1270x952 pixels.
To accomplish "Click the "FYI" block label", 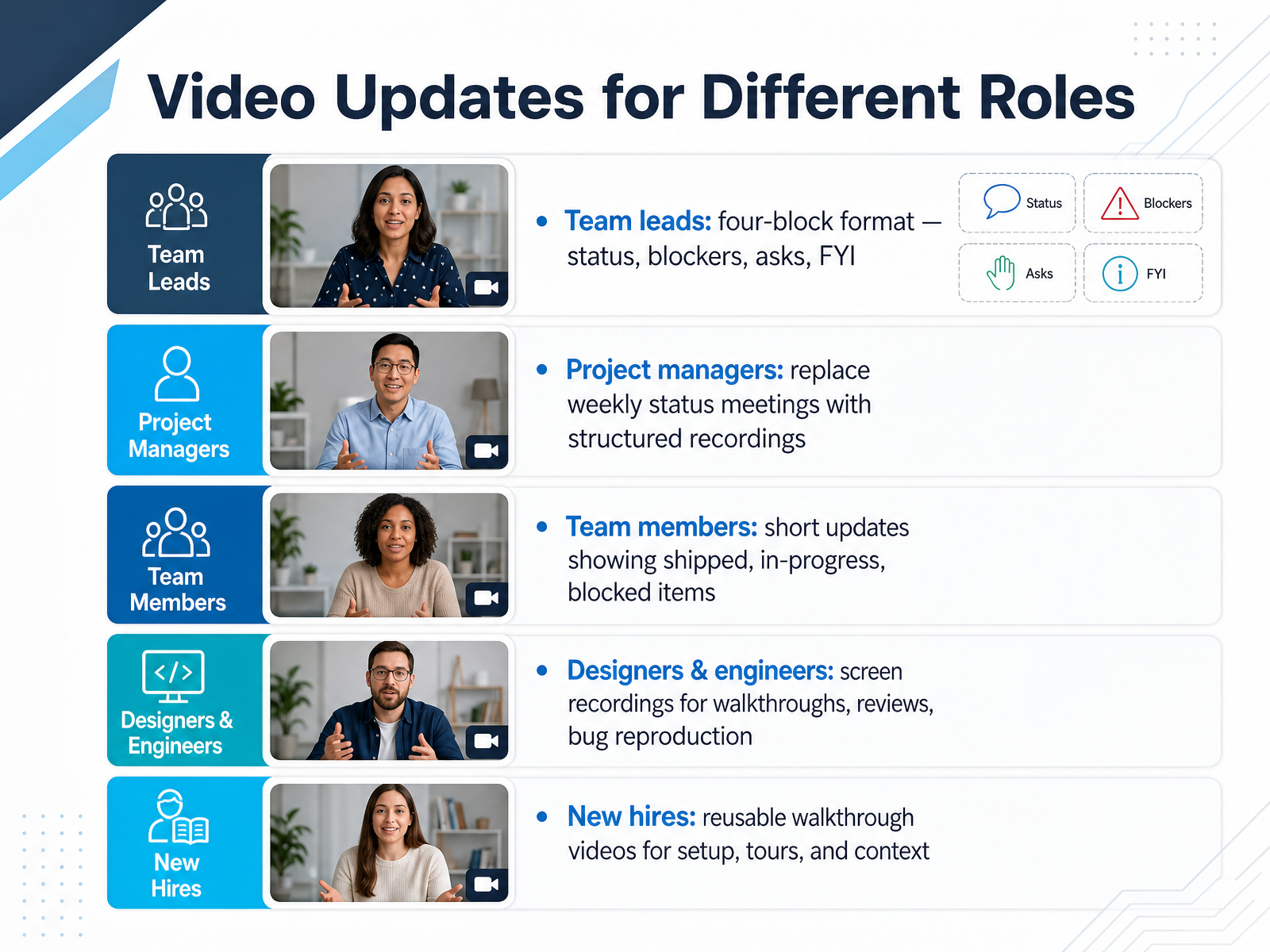I will (1156, 274).
